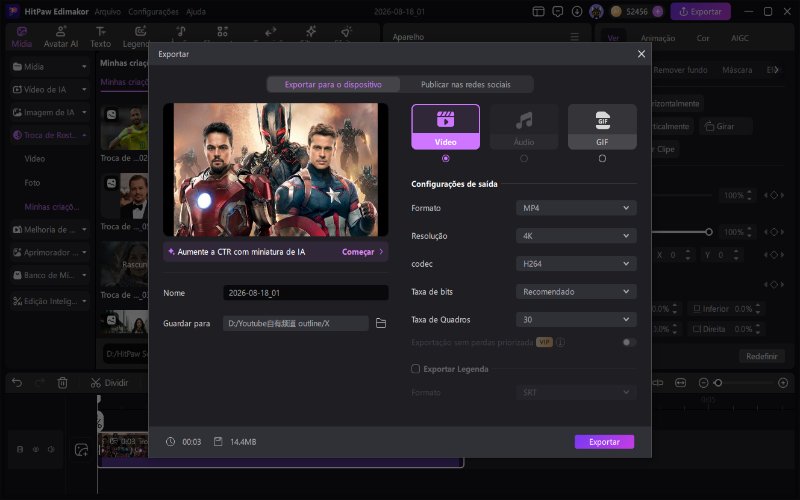This screenshot has width=800, height=500.
Task: Click the Começar link for AI thumbnail
Action: [x=362, y=252]
